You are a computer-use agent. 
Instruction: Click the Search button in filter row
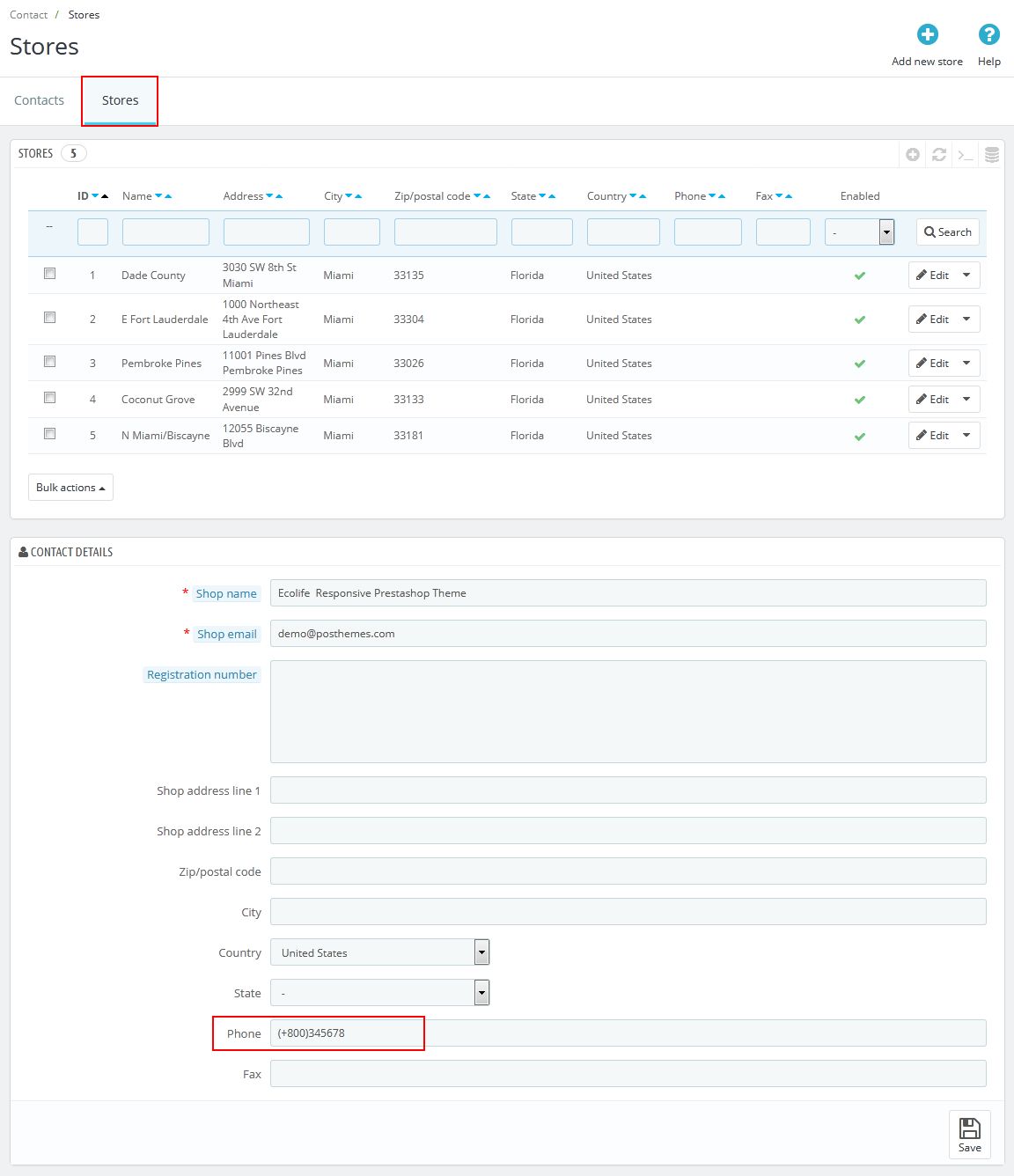tap(947, 232)
